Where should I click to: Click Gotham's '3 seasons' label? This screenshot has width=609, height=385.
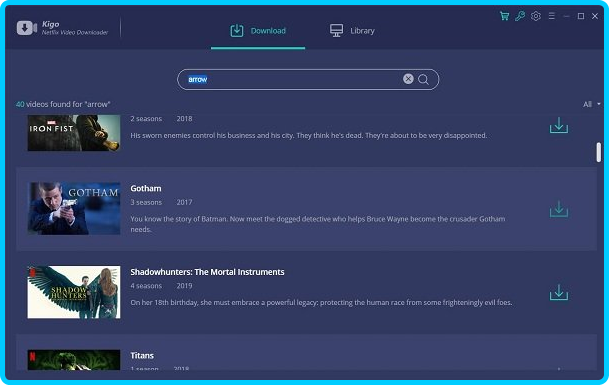coord(146,202)
